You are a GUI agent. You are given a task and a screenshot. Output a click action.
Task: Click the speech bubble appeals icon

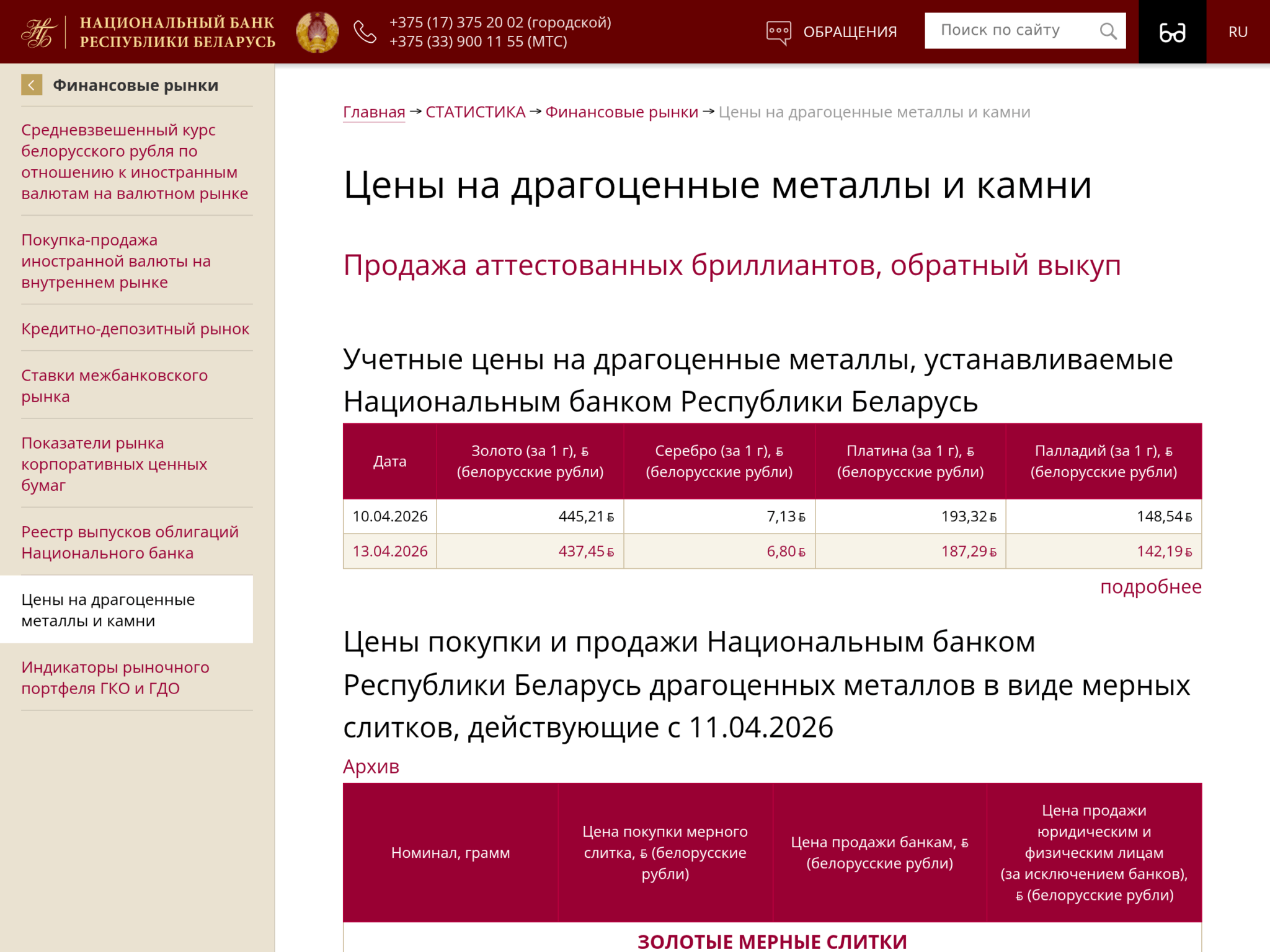pyautogui.click(x=778, y=32)
